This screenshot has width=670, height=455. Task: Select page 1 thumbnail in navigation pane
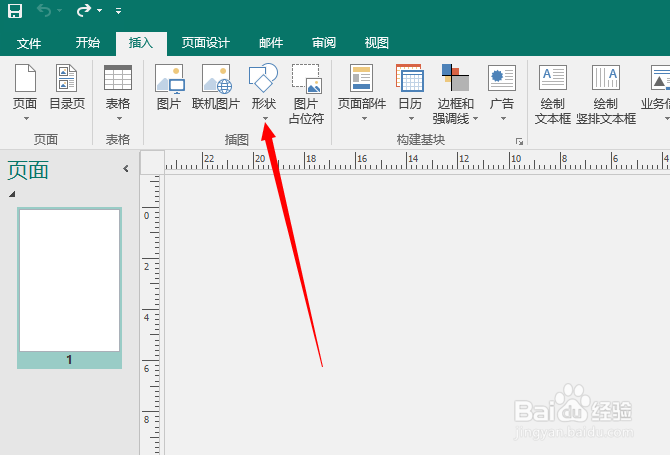pyautogui.click(x=69, y=288)
